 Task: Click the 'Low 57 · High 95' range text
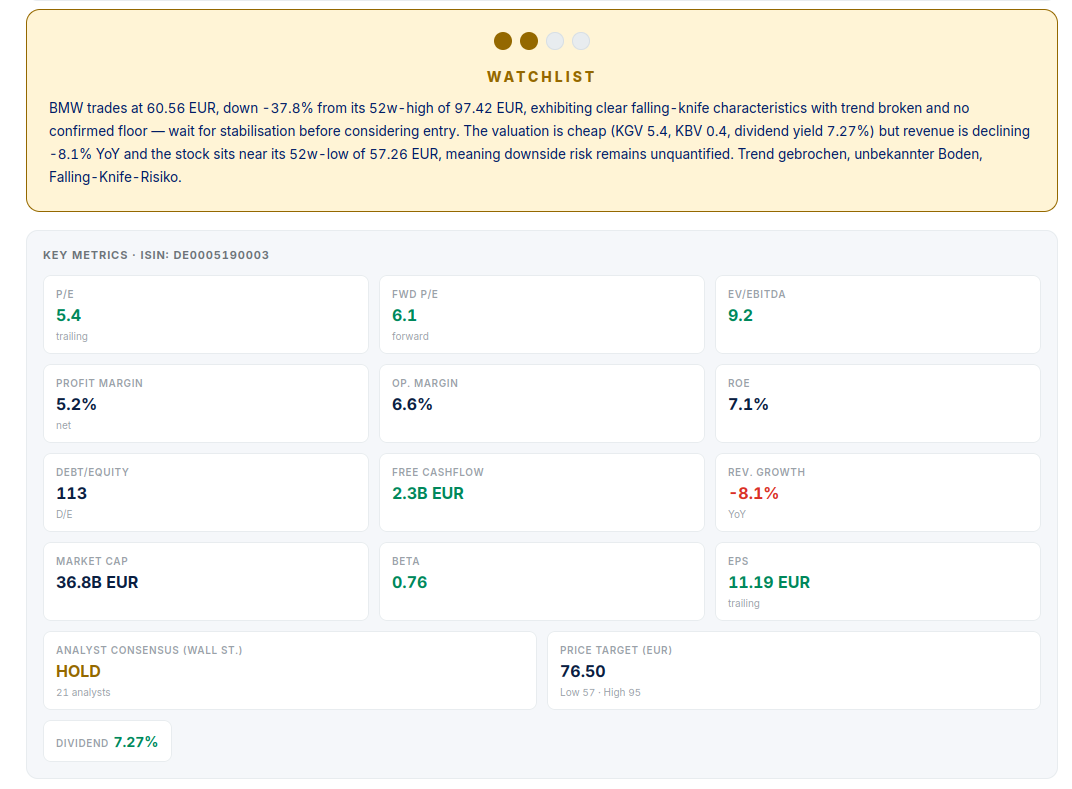(600, 692)
